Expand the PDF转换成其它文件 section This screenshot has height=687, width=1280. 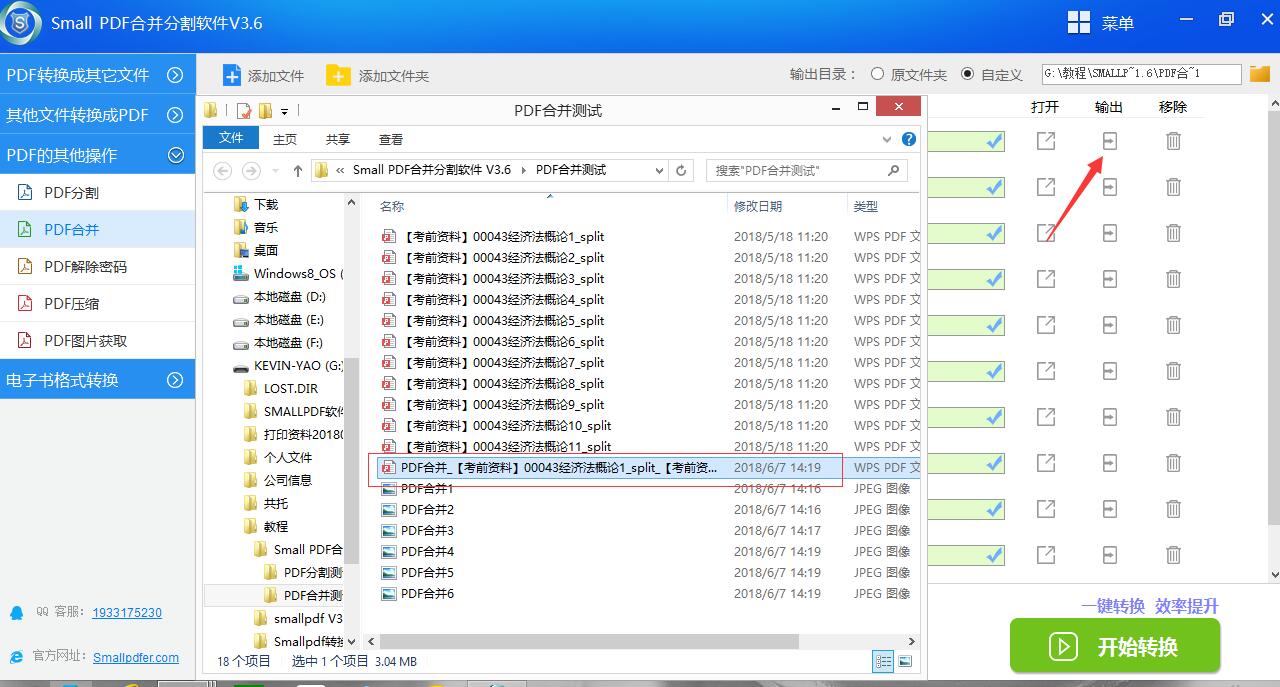pos(175,75)
